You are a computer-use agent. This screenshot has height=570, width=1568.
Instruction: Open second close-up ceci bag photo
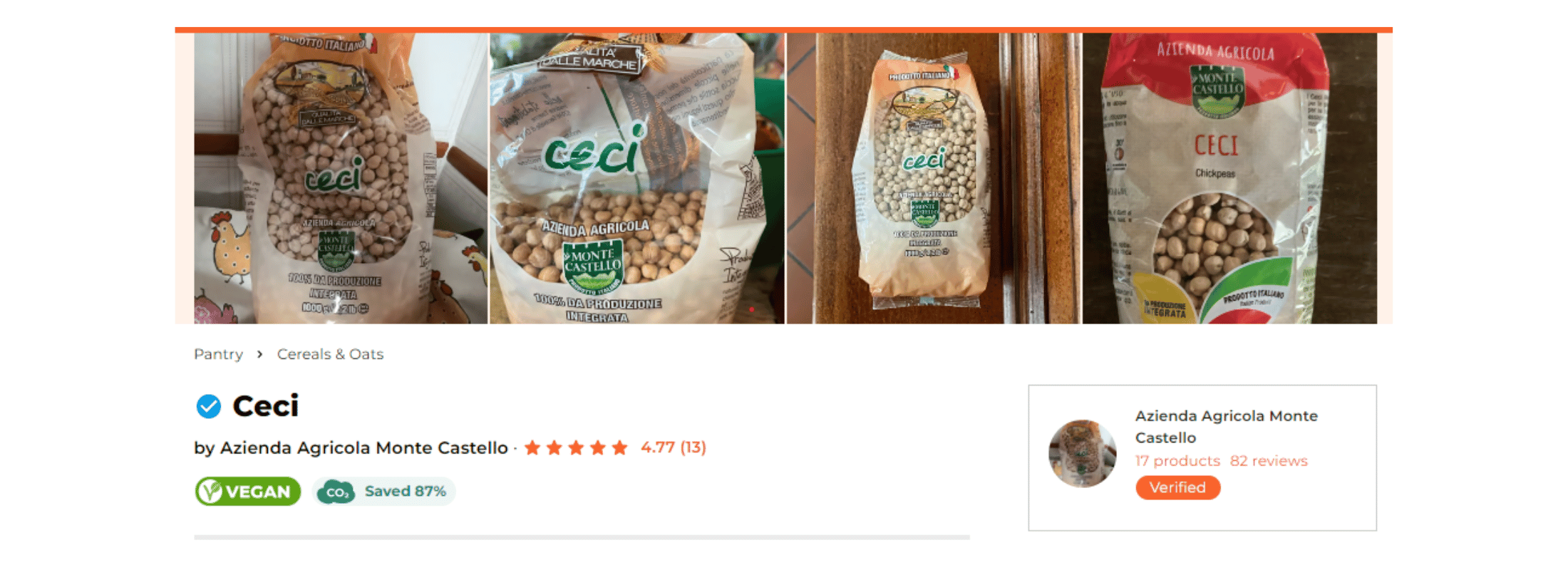[x=637, y=178]
